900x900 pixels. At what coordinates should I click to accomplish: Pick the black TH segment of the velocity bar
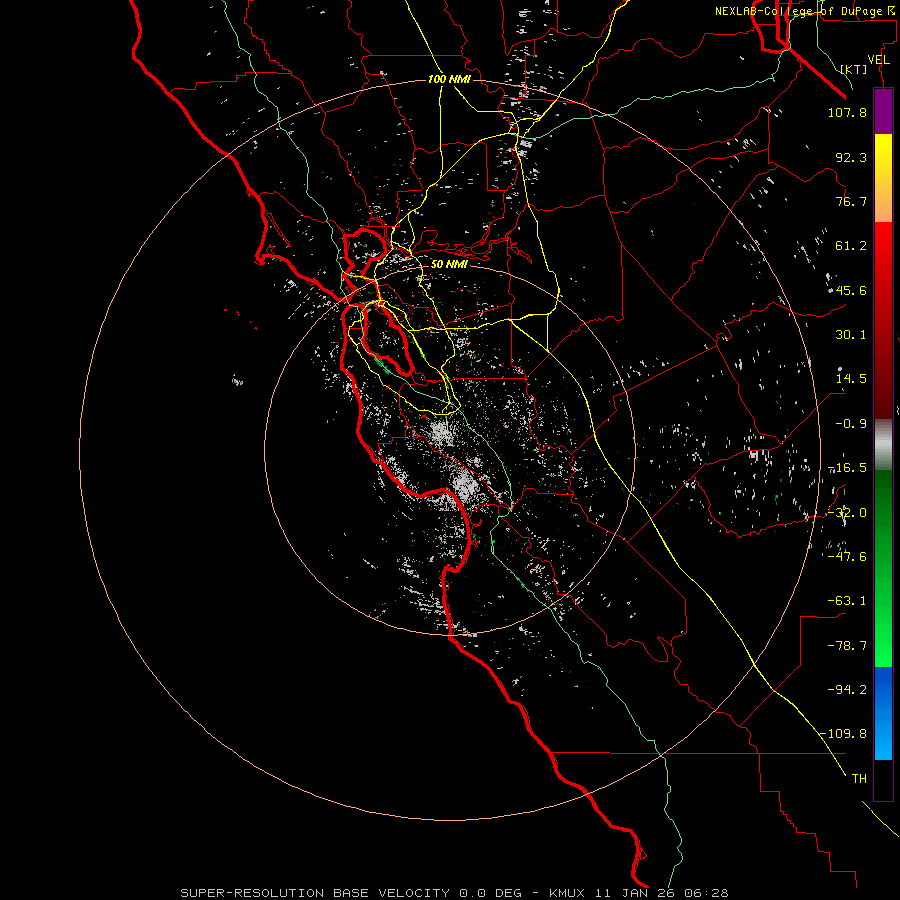pyautogui.click(x=883, y=779)
